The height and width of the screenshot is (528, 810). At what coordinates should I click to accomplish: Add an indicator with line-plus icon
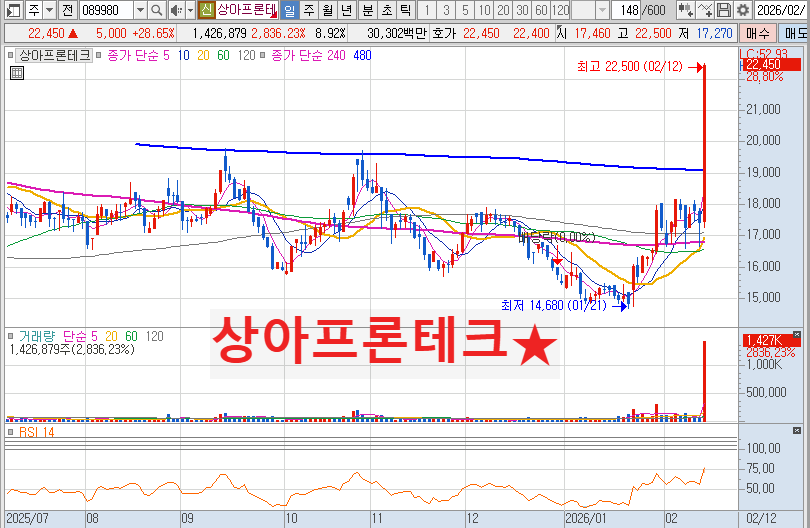pos(705,10)
